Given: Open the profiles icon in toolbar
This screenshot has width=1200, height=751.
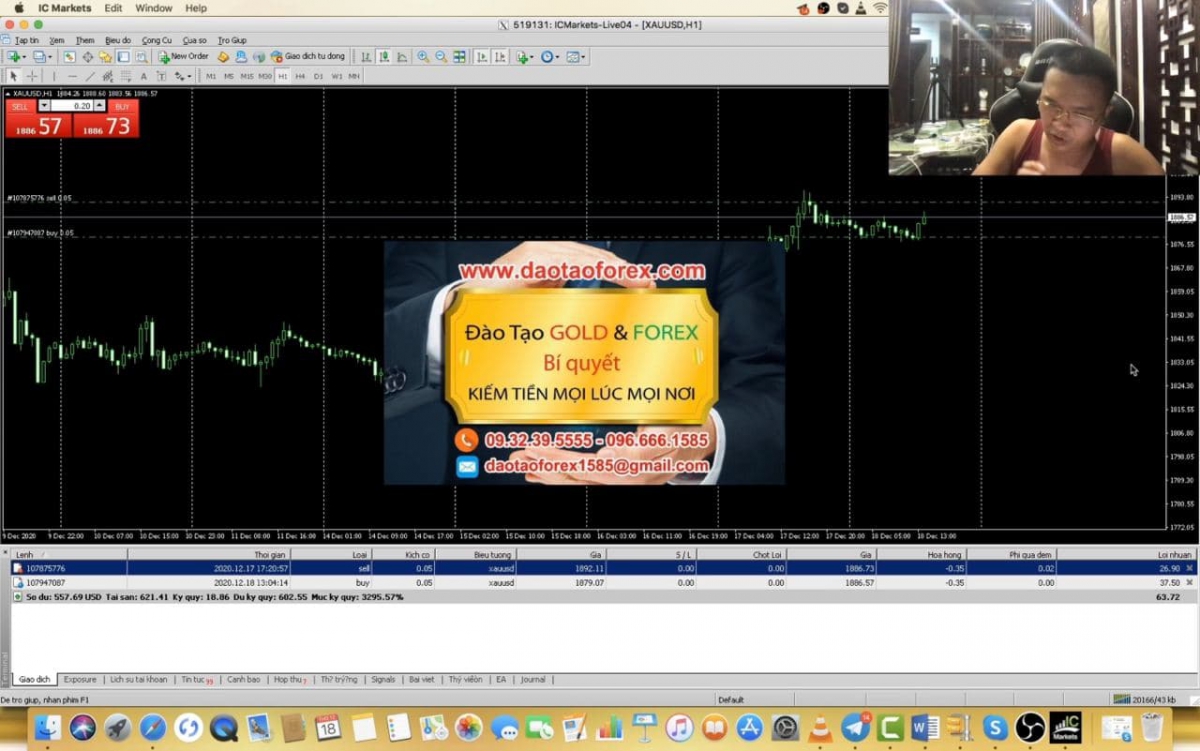Looking at the screenshot, I should (39, 56).
